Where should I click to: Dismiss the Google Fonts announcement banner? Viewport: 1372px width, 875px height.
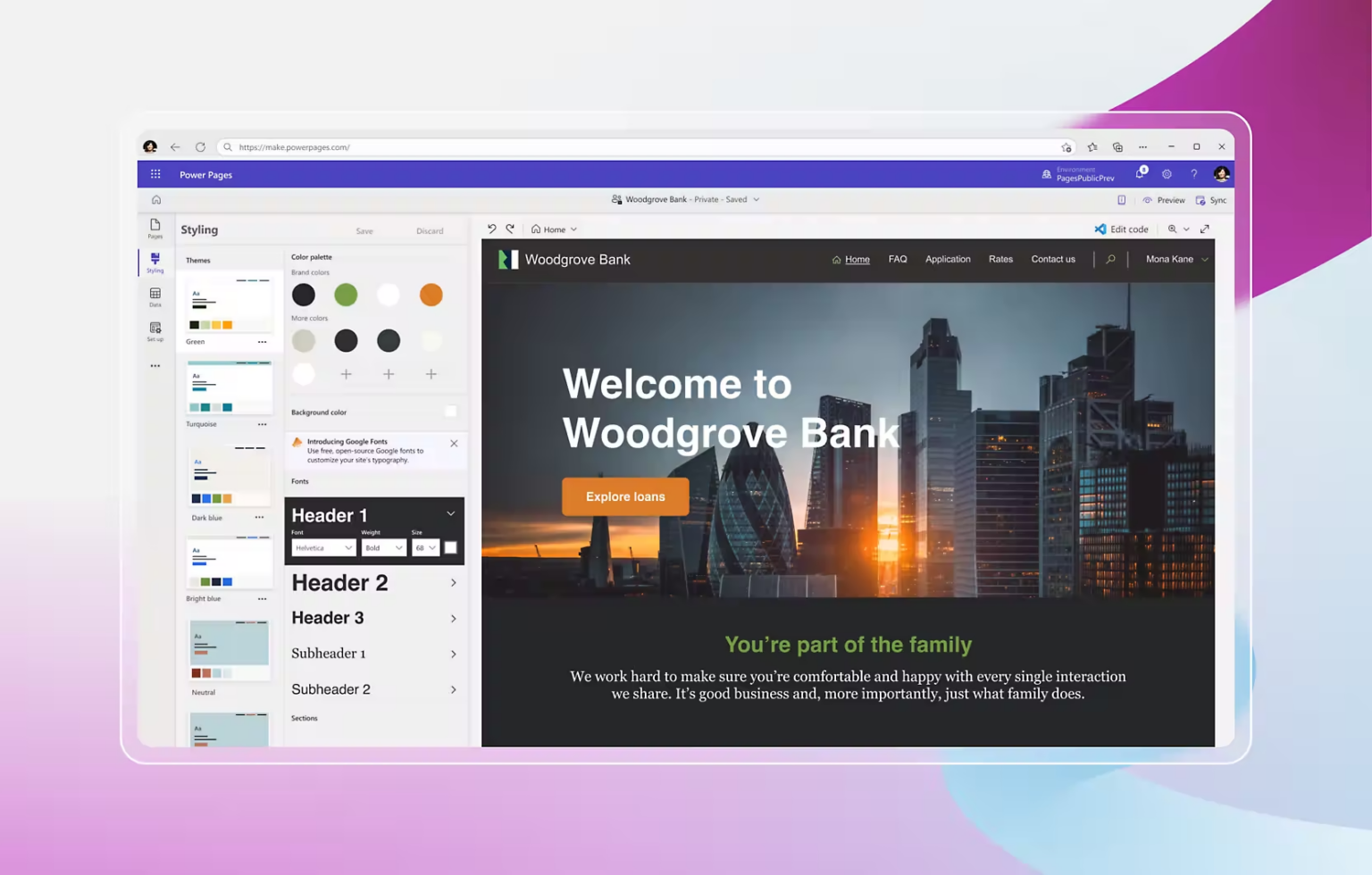(453, 443)
